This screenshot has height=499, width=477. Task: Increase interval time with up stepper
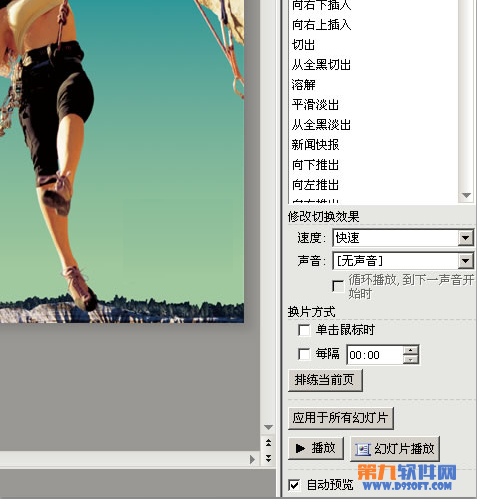411,350
